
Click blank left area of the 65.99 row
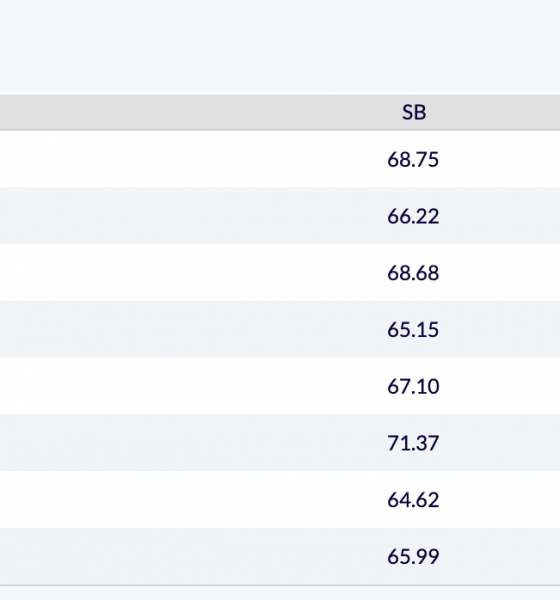coord(172,556)
